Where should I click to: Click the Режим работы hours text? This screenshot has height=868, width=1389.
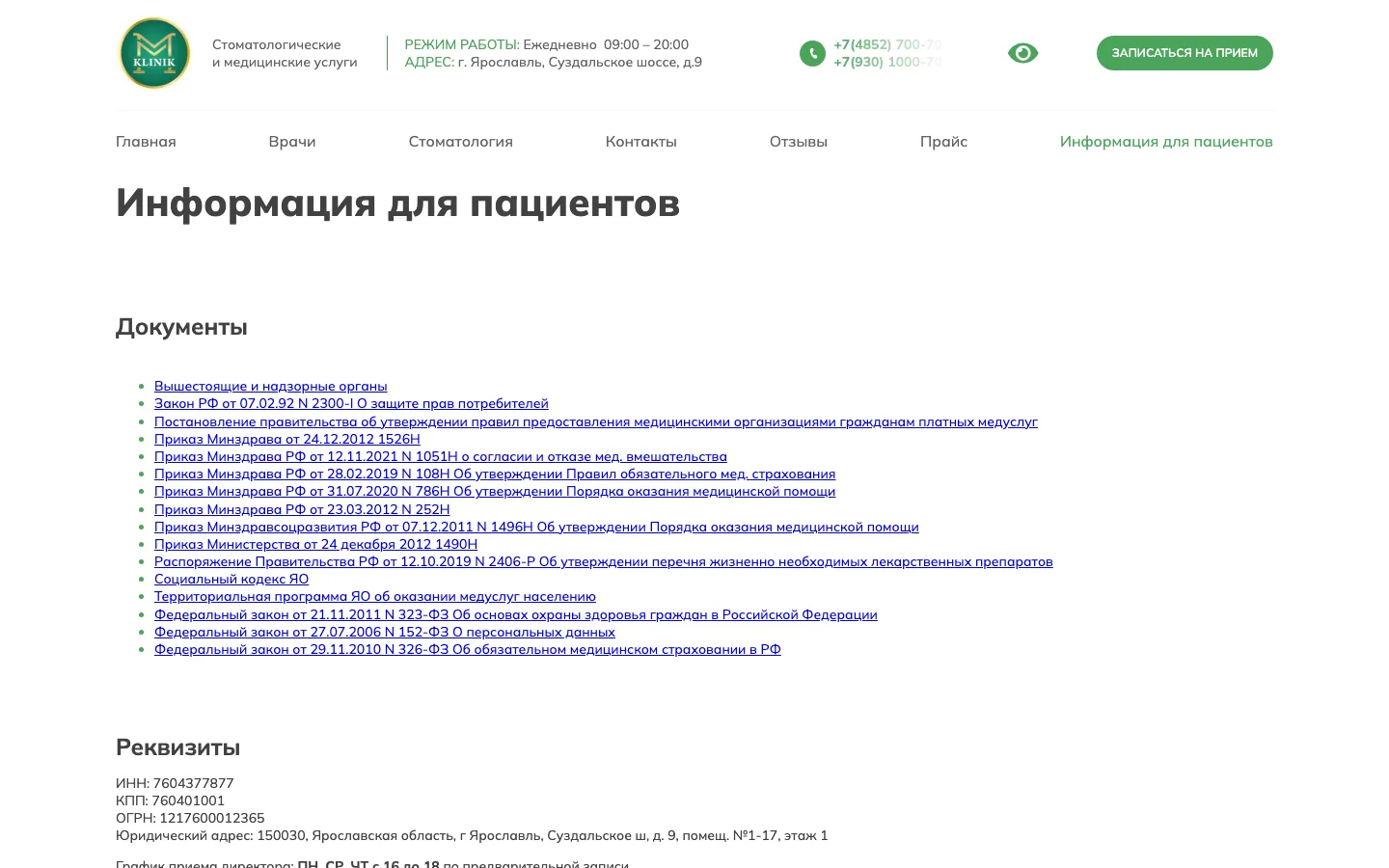coord(546,44)
